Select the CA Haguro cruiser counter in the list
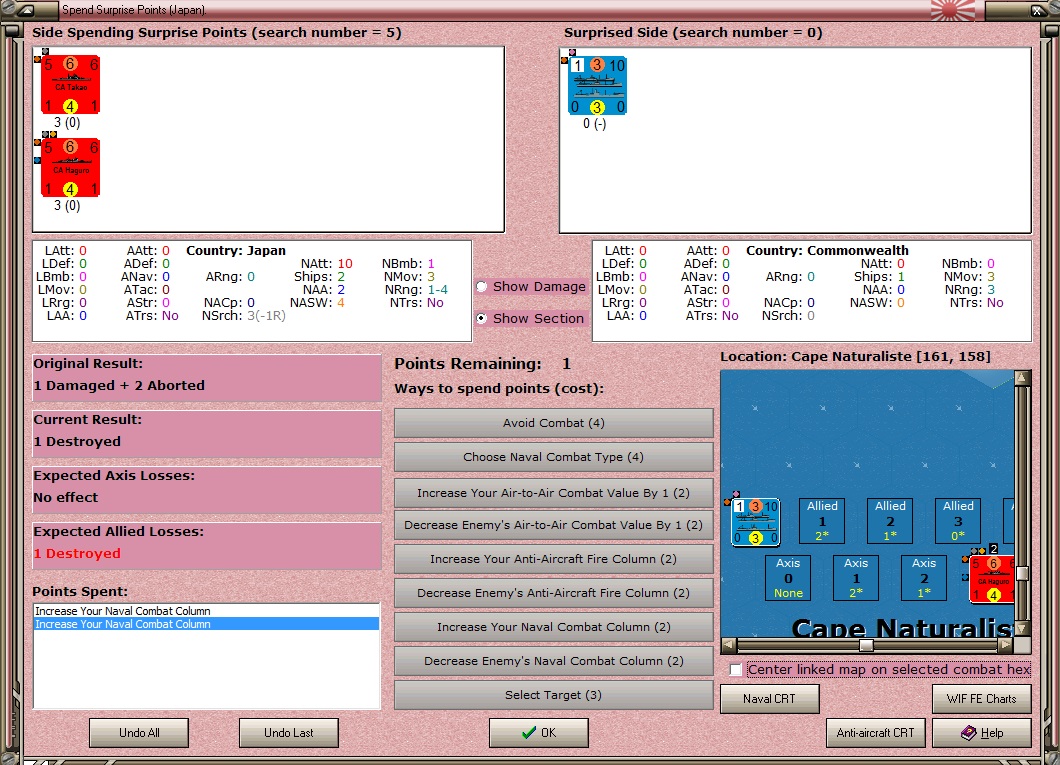 click(70, 168)
